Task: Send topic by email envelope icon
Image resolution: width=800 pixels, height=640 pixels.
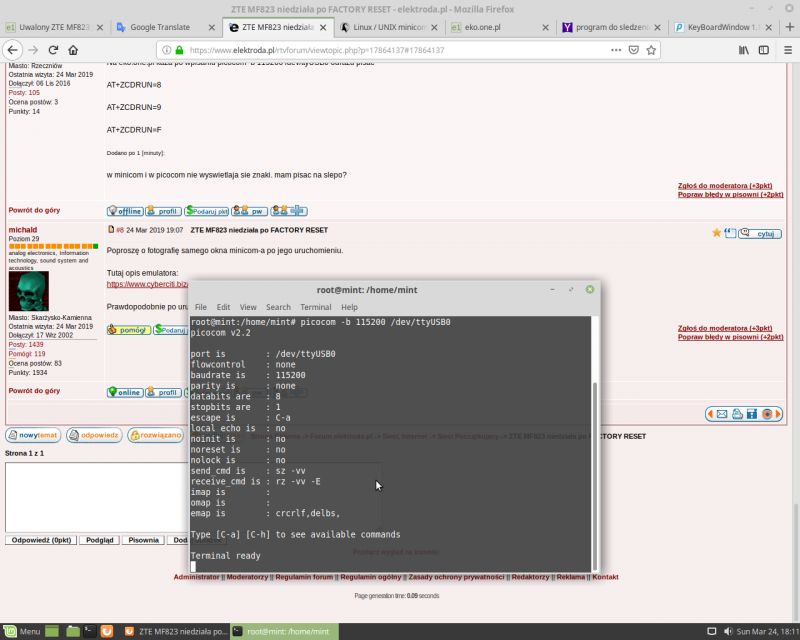Action: (x=721, y=414)
